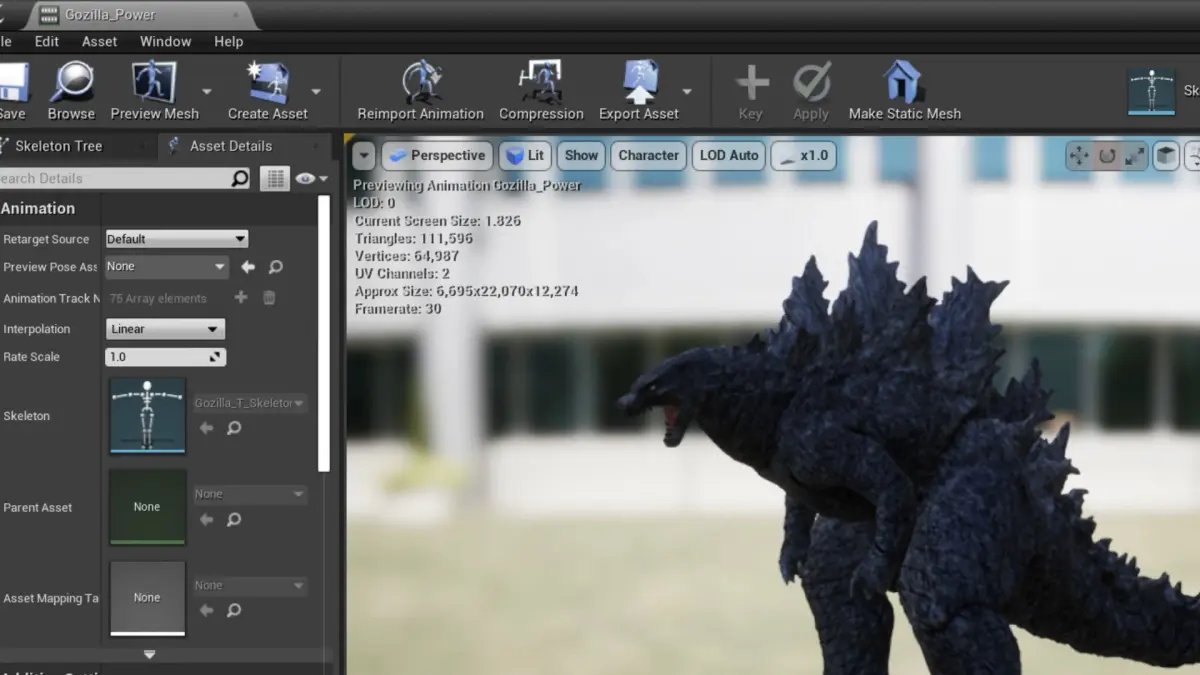Open Compression settings from toolbar
1200x675 pixels.
(541, 91)
